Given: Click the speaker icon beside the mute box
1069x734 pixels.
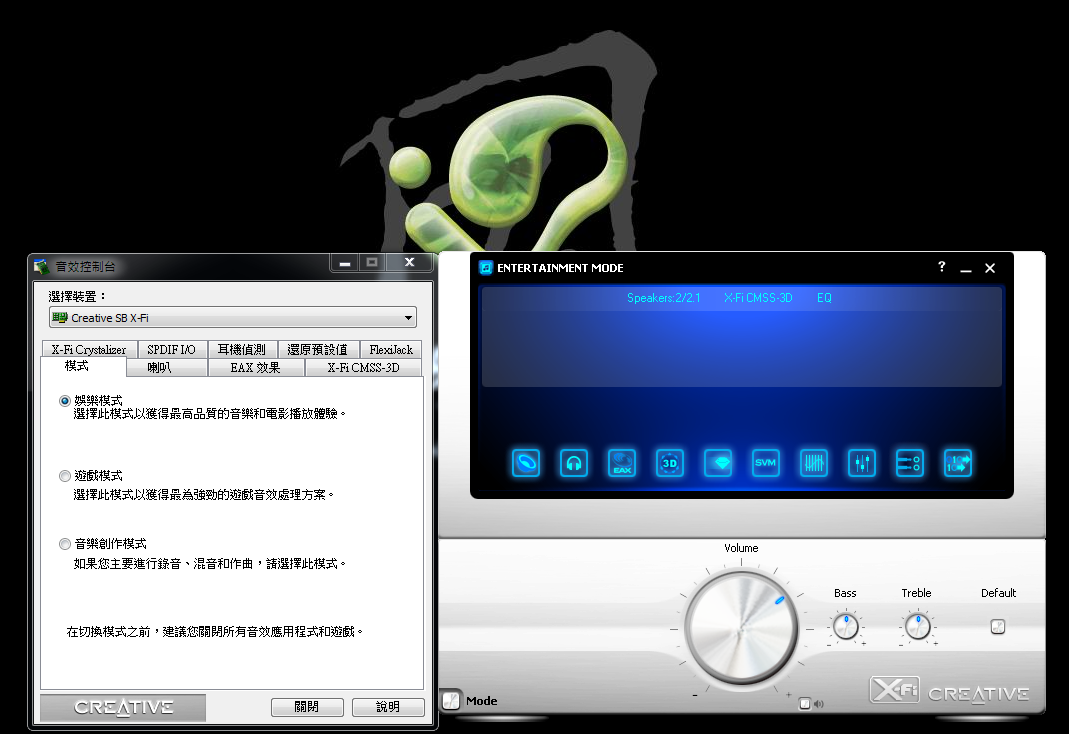Looking at the screenshot, I should 819,704.
